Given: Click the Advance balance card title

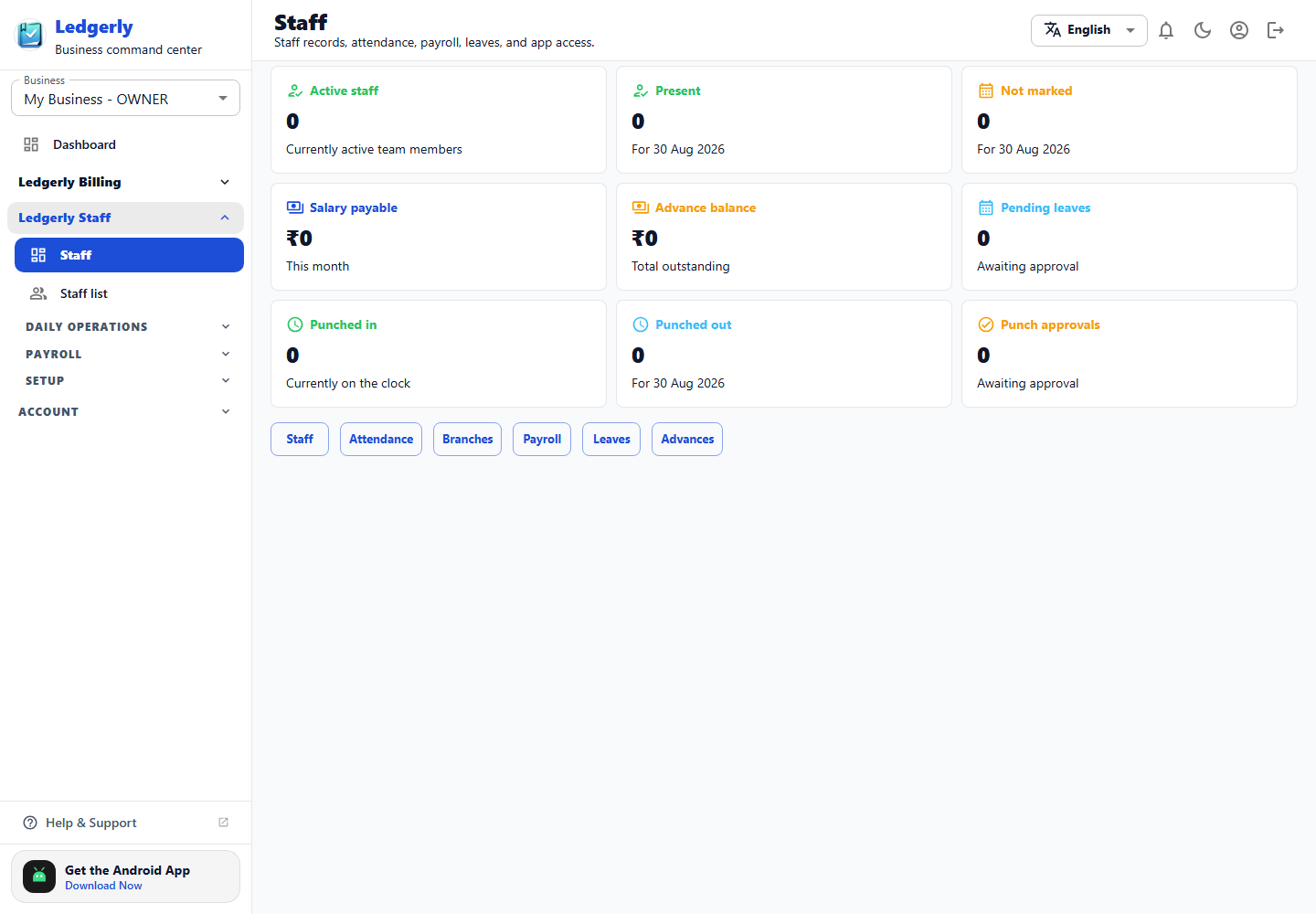Looking at the screenshot, I should [x=706, y=207].
